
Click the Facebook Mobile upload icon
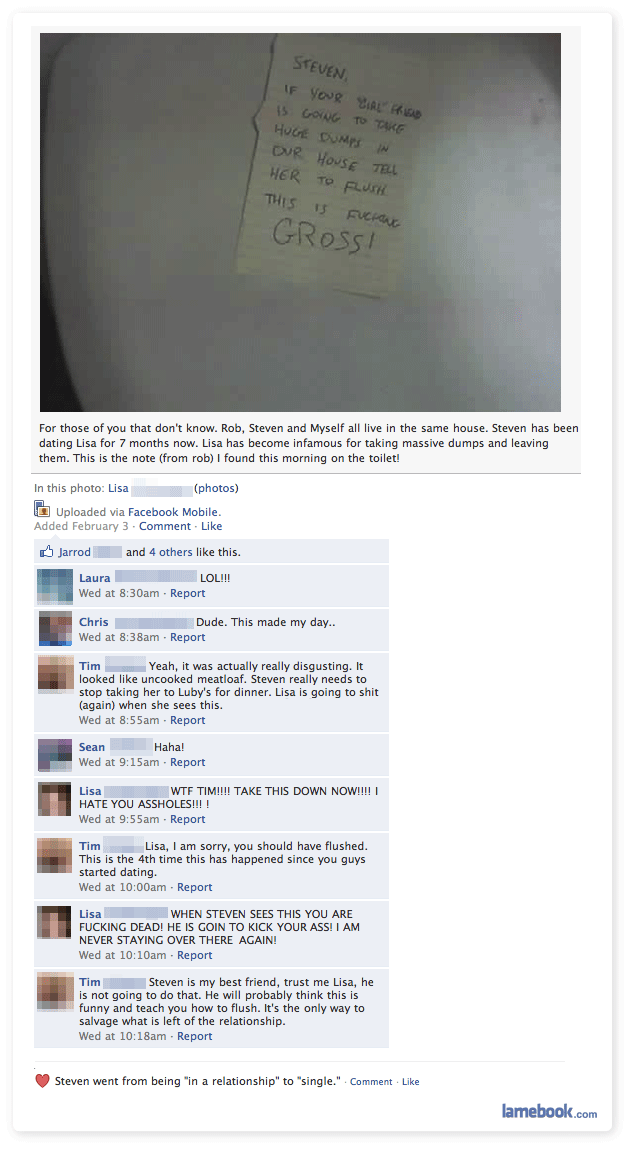(42, 510)
